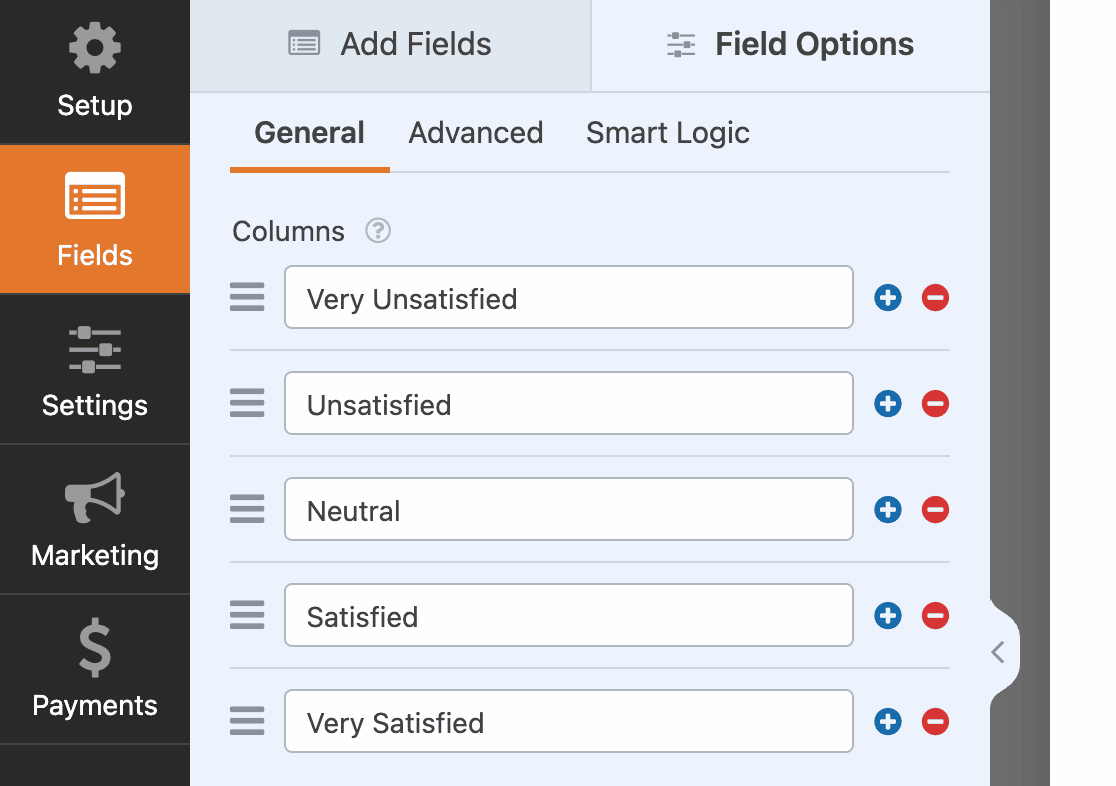Select the General sub-tab
1116x786 pixels.
tap(309, 133)
